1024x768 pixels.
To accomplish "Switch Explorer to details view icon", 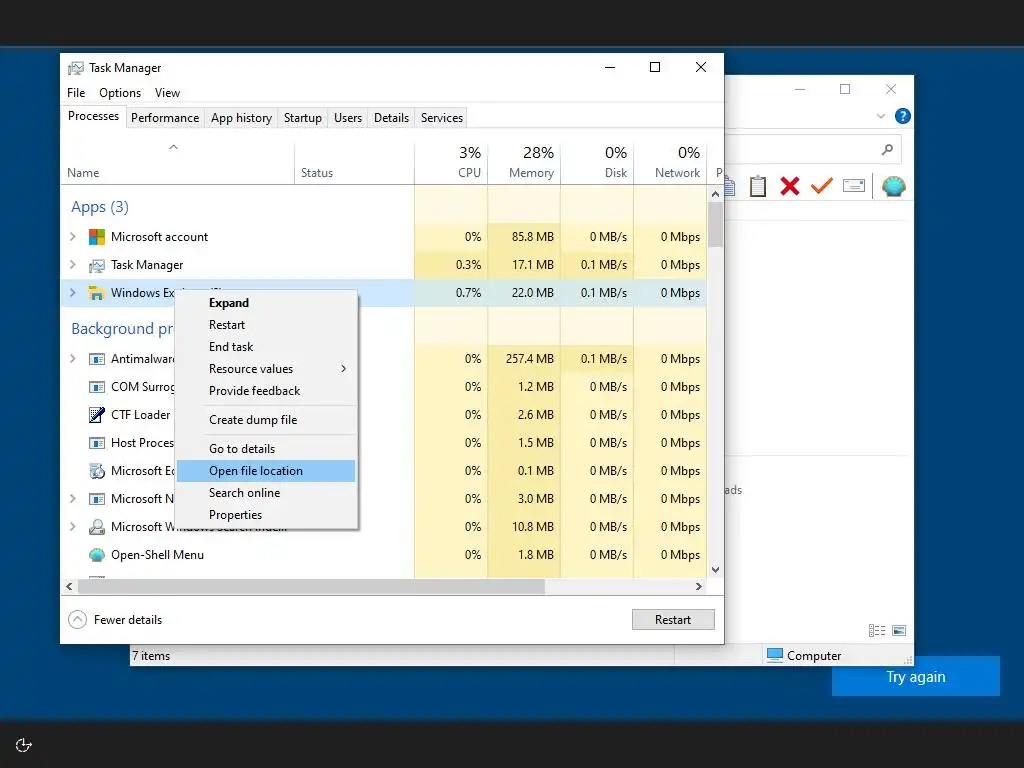I will (x=877, y=630).
